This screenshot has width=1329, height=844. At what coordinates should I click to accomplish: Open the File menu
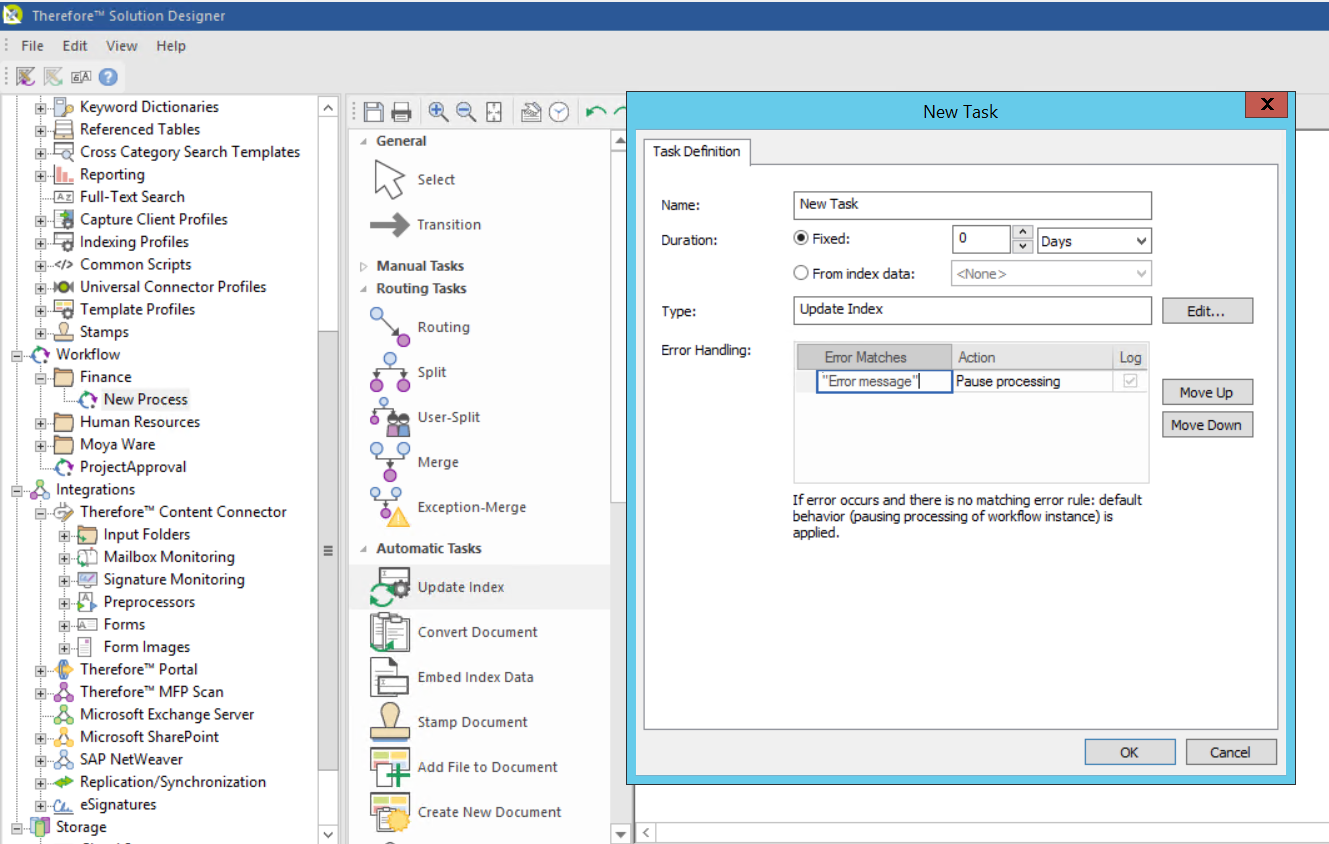(x=33, y=46)
